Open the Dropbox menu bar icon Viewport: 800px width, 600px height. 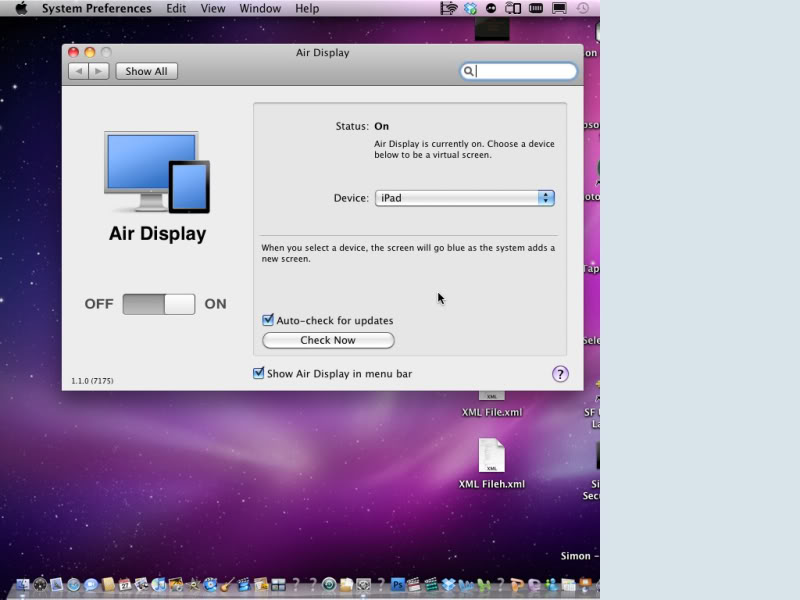pos(470,8)
